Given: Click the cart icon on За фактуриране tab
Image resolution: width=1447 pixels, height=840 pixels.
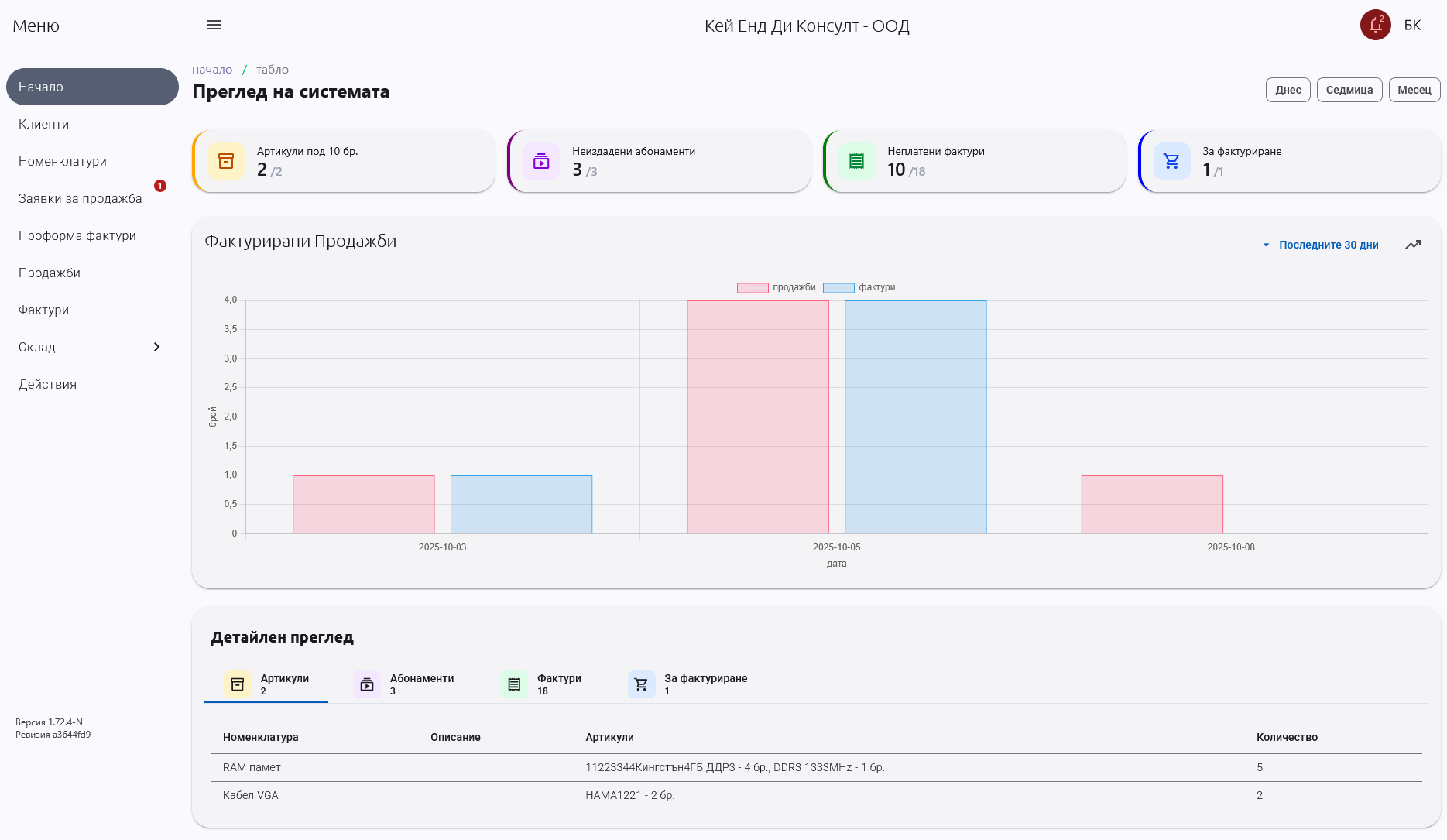Looking at the screenshot, I should click(642, 684).
